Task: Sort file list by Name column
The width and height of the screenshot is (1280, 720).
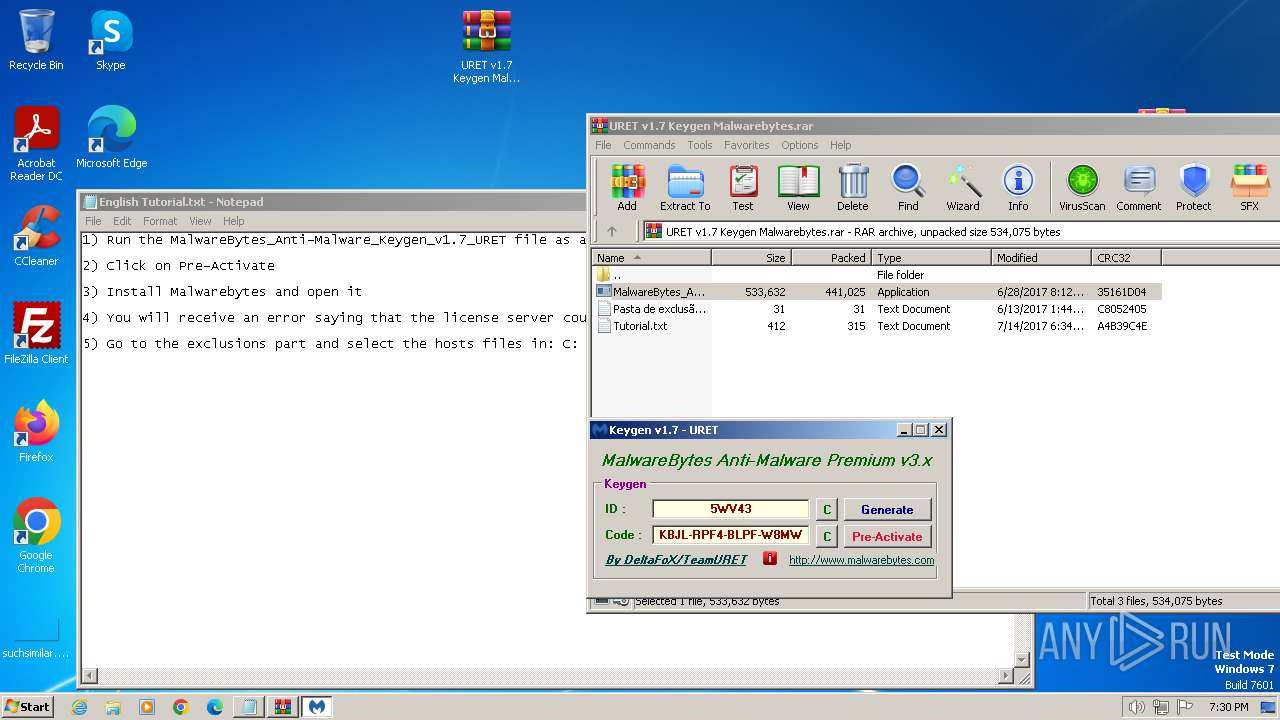Action: pyautogui.click(x=651, y=257)
